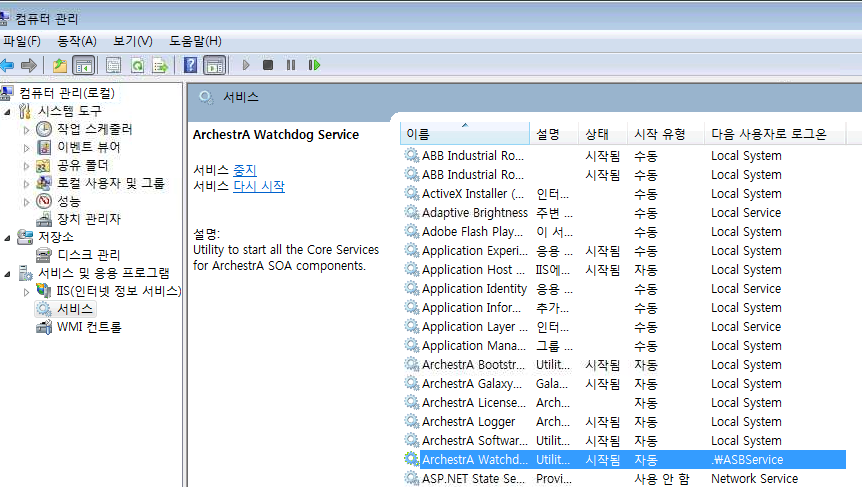Sort by the 이름 column header
The width and height of the screenshot is (862, 487).
(465, 134)
